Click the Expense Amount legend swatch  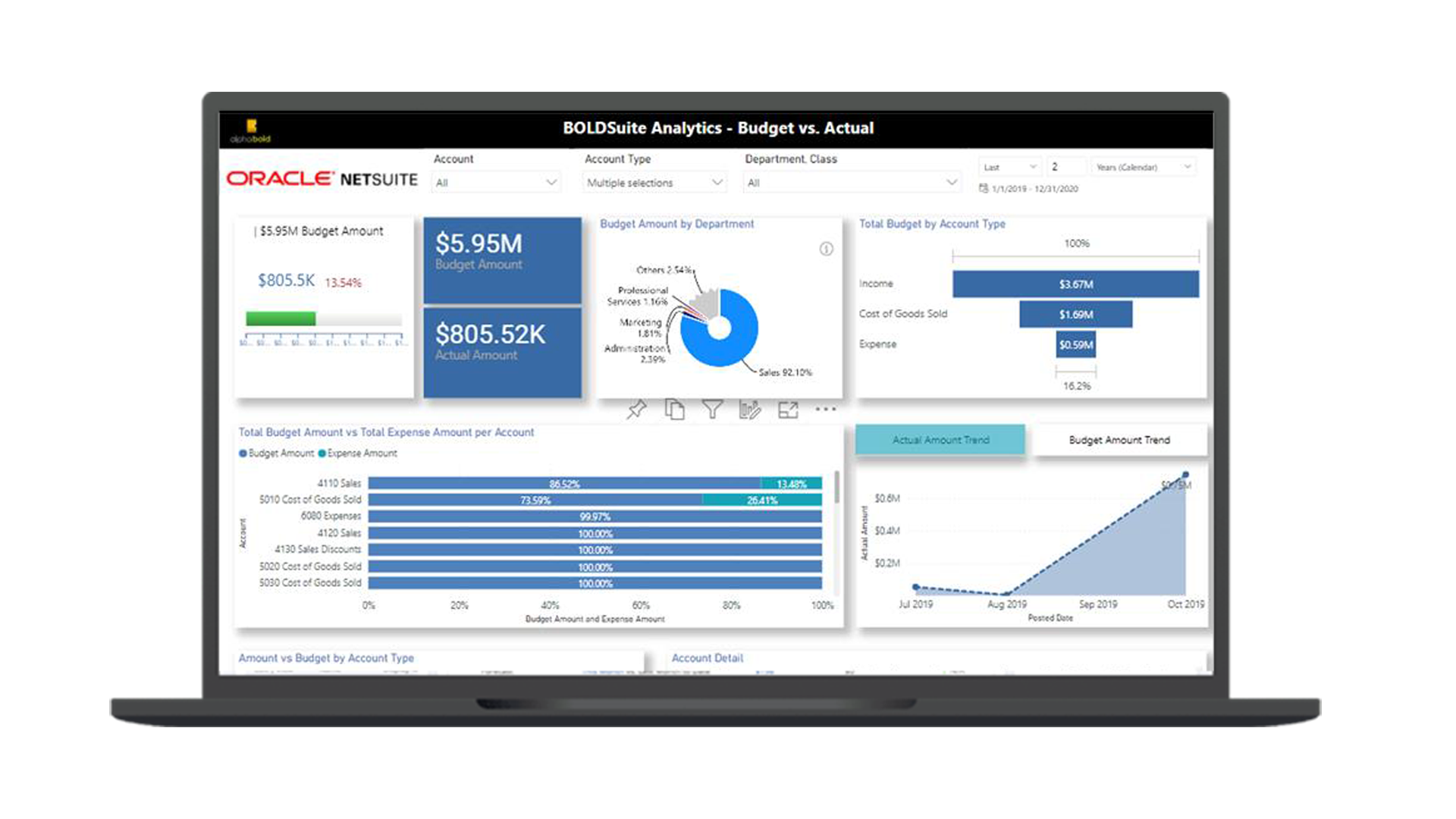click(x=322, y=453)
